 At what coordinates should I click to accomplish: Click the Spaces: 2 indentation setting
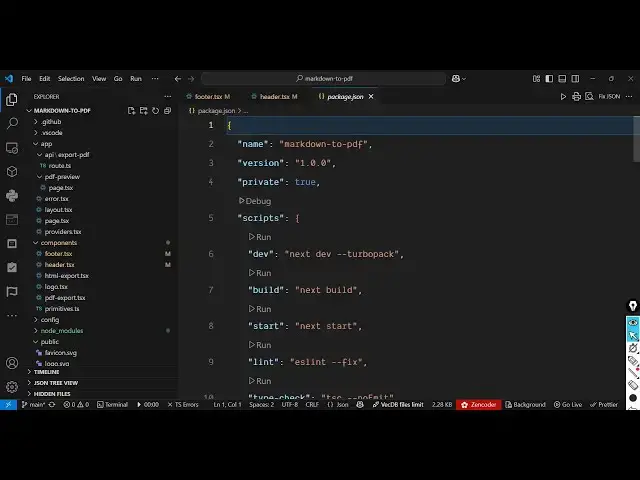(262, 404)
